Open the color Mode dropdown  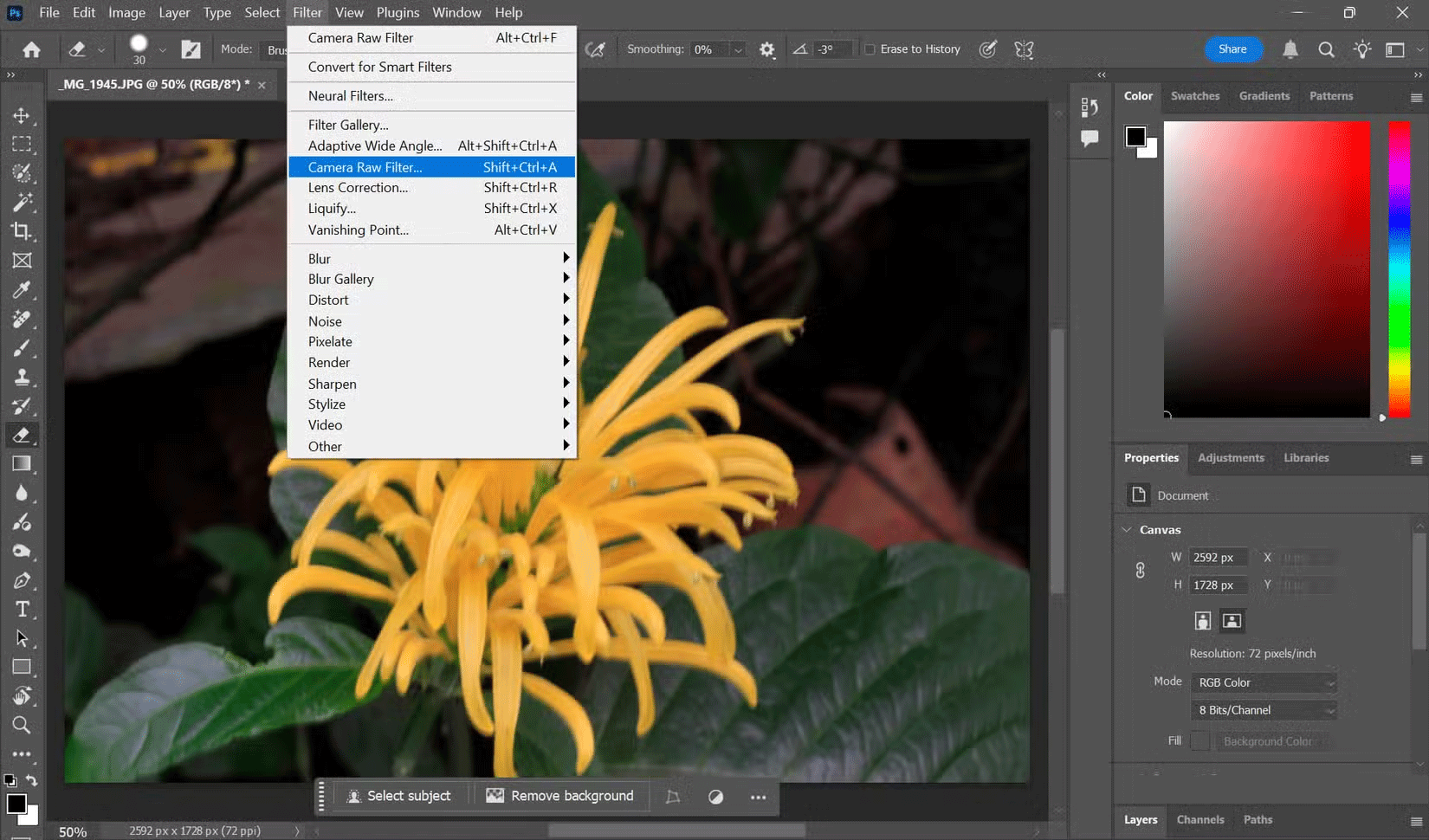[x=1264, y=682]
